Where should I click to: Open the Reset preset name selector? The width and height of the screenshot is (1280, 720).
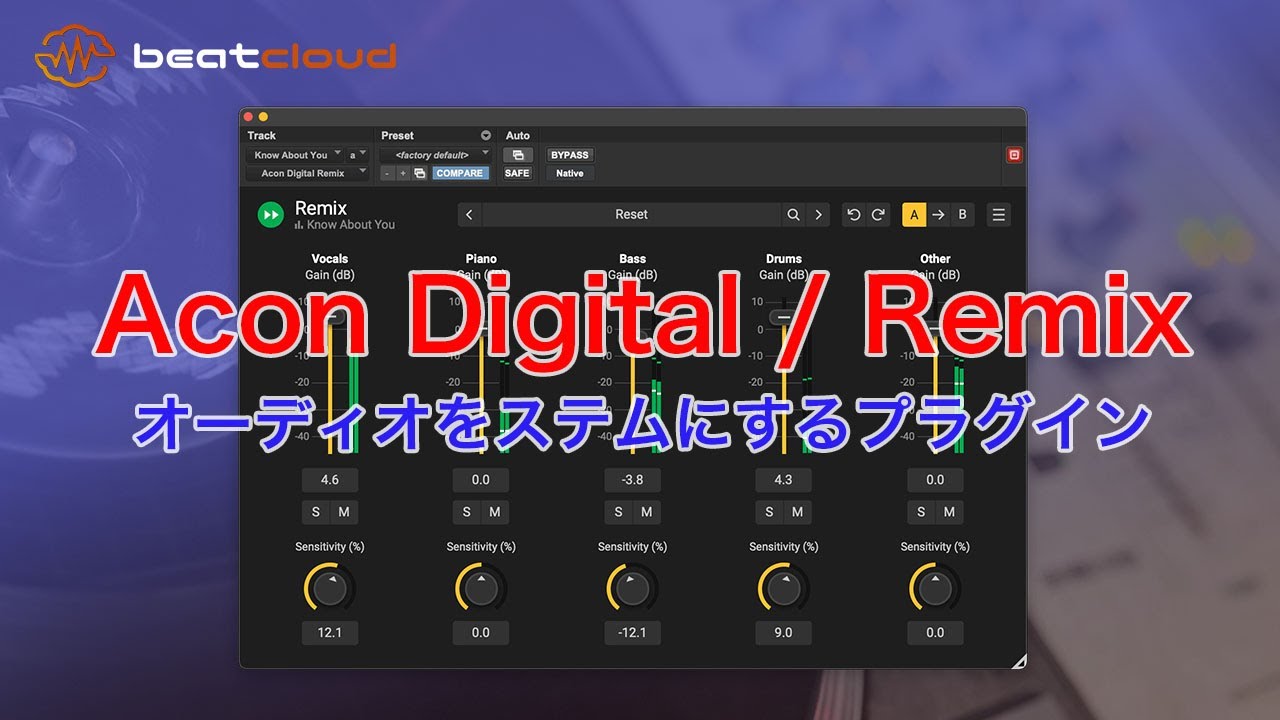(631, 214)
